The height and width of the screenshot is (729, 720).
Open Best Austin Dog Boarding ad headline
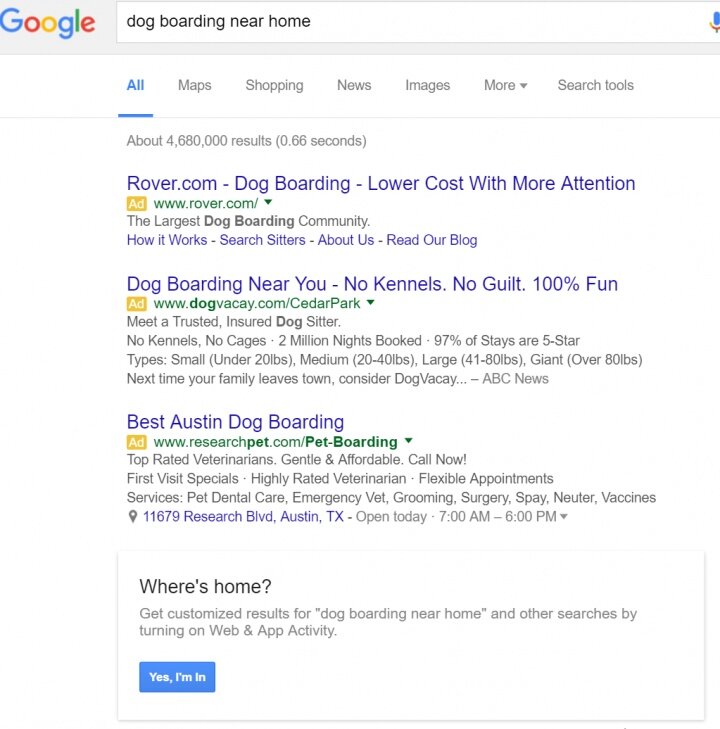coord(235,422)
